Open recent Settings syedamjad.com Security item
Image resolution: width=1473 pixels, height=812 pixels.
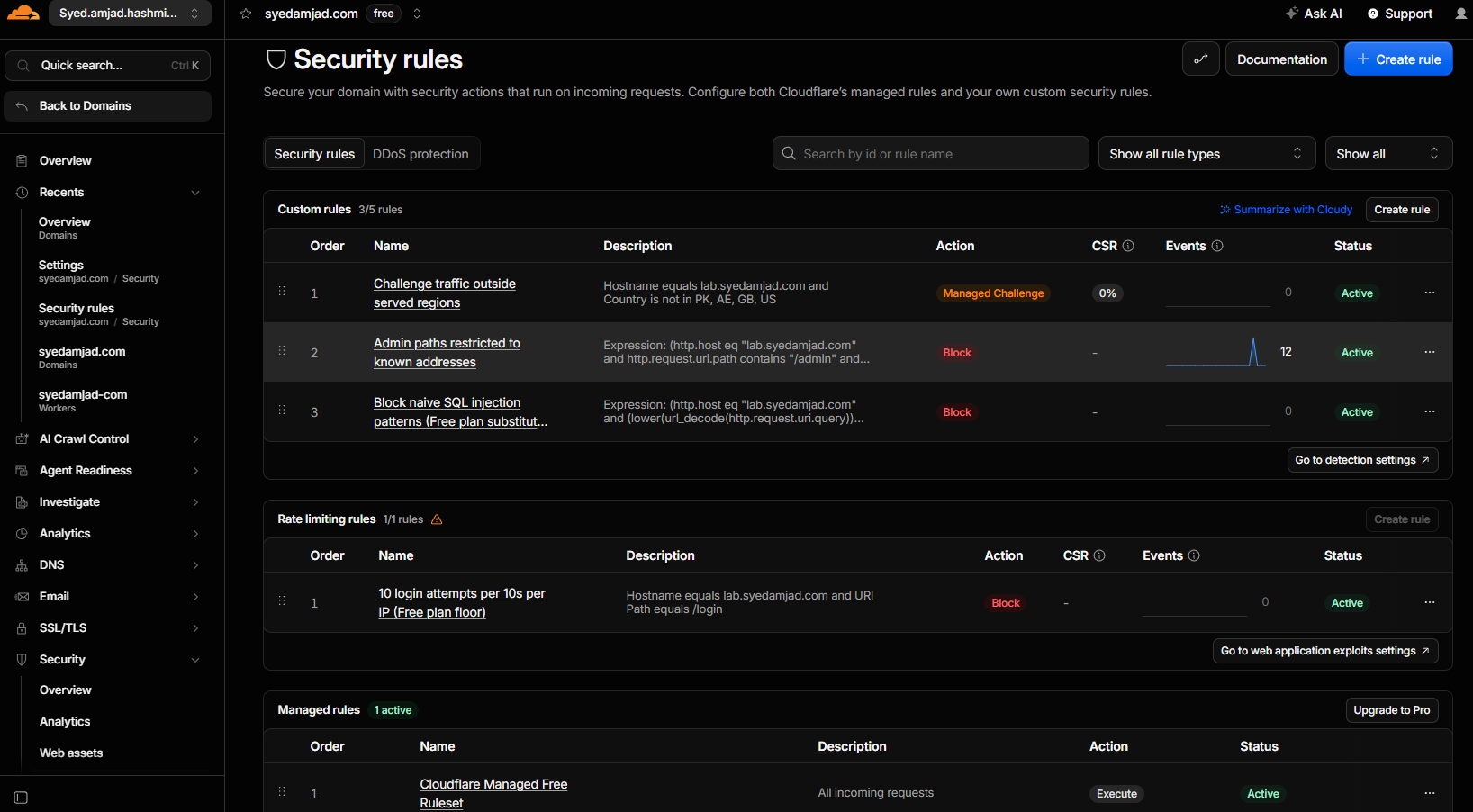coord(99,271)
